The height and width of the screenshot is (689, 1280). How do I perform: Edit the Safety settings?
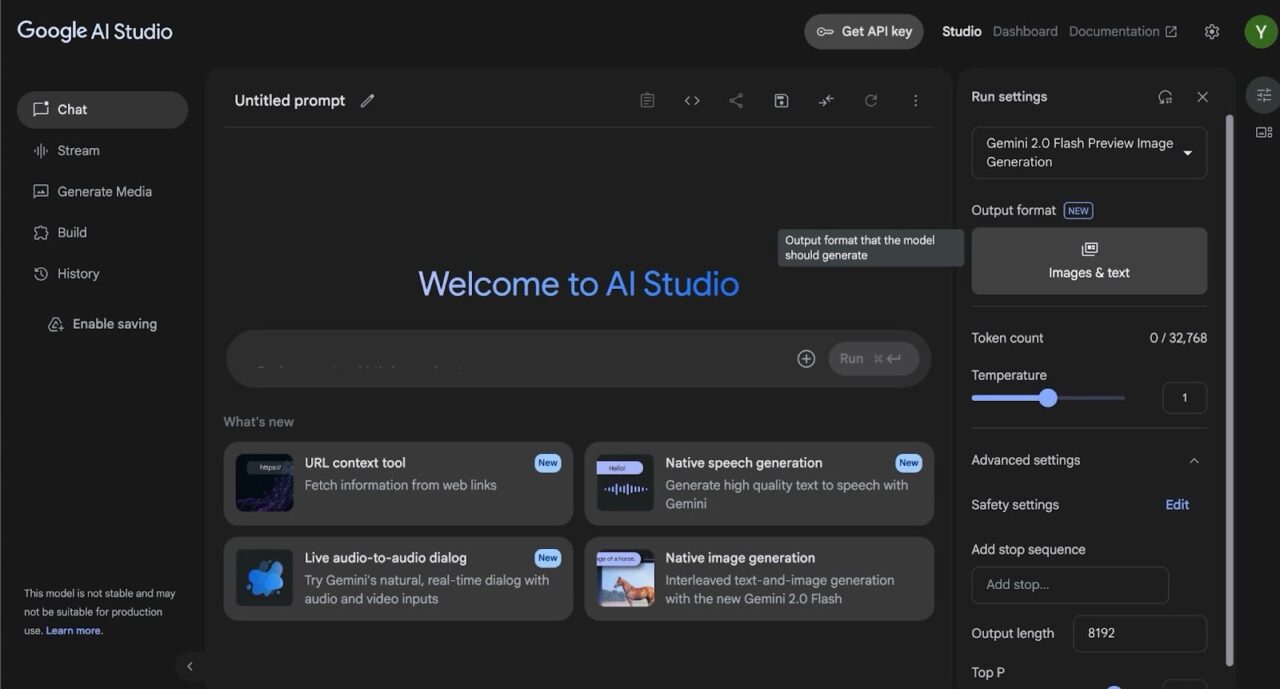1177,505
